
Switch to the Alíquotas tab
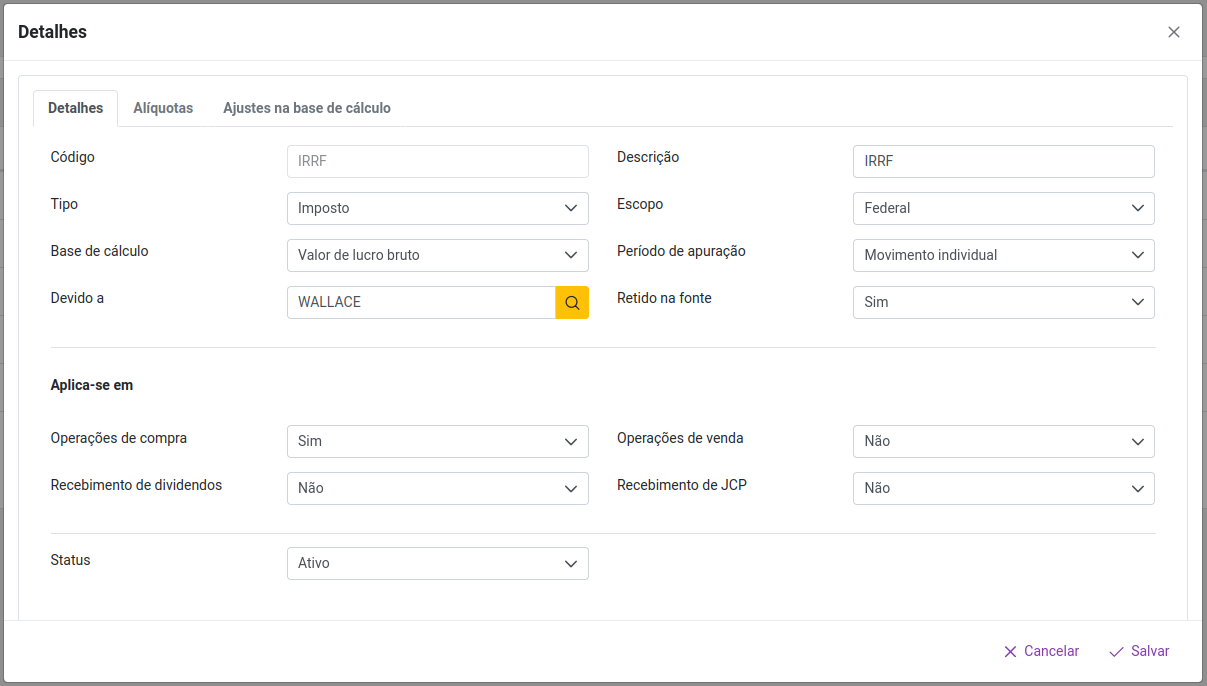[x=163, y=108]
